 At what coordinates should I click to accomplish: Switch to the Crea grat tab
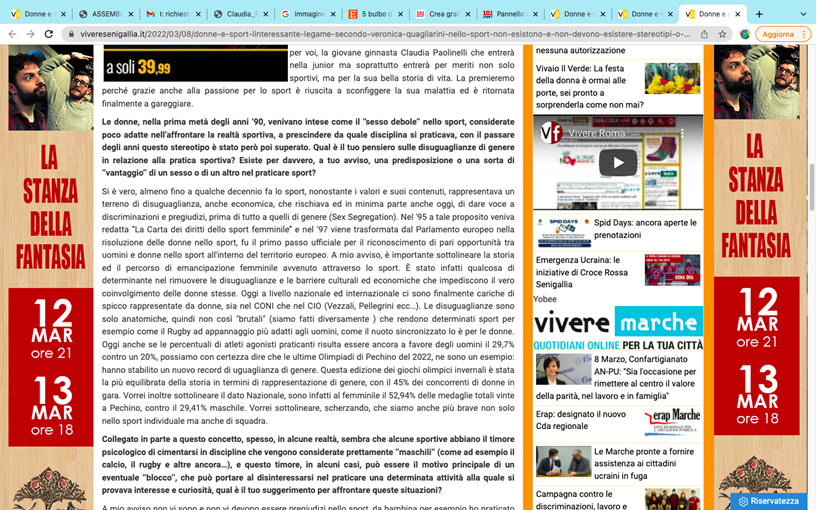click(x=440, y=14)
